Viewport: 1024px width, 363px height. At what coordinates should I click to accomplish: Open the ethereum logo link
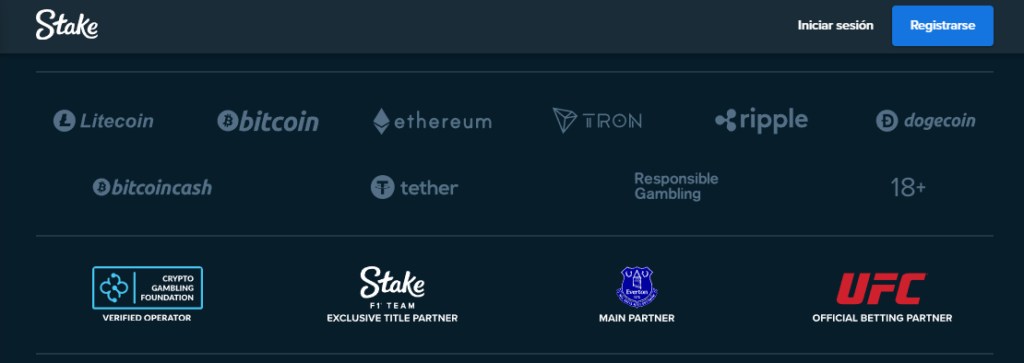click(x=432, y=121)
